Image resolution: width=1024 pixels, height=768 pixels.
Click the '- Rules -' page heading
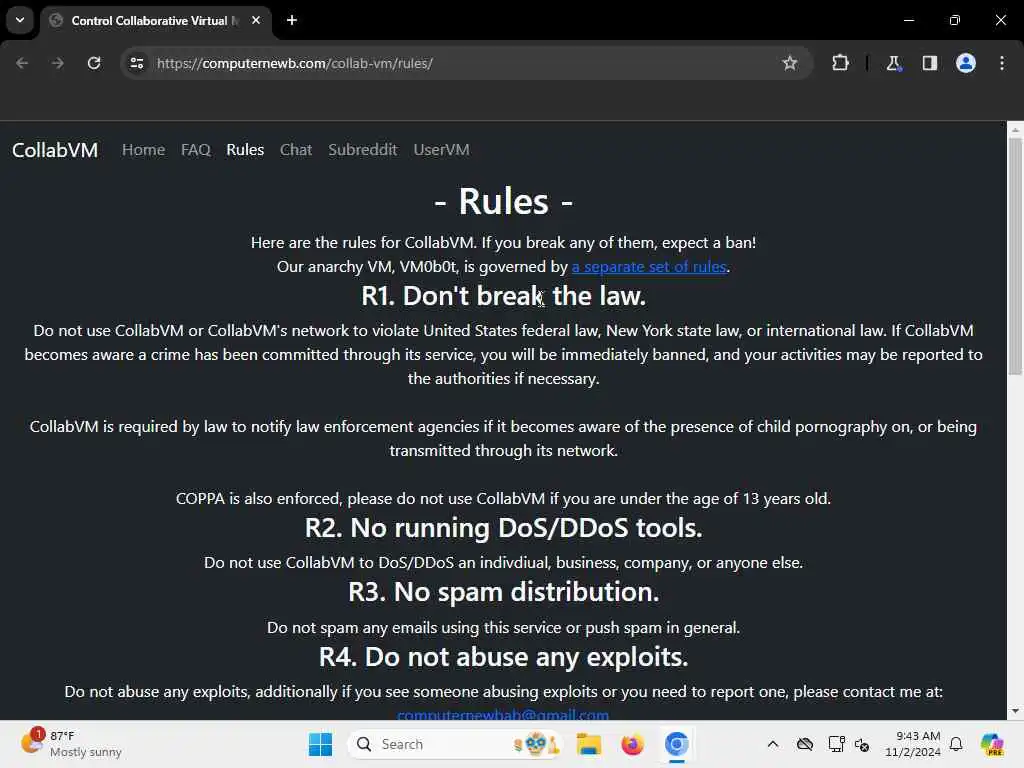(x=504, y=201)
